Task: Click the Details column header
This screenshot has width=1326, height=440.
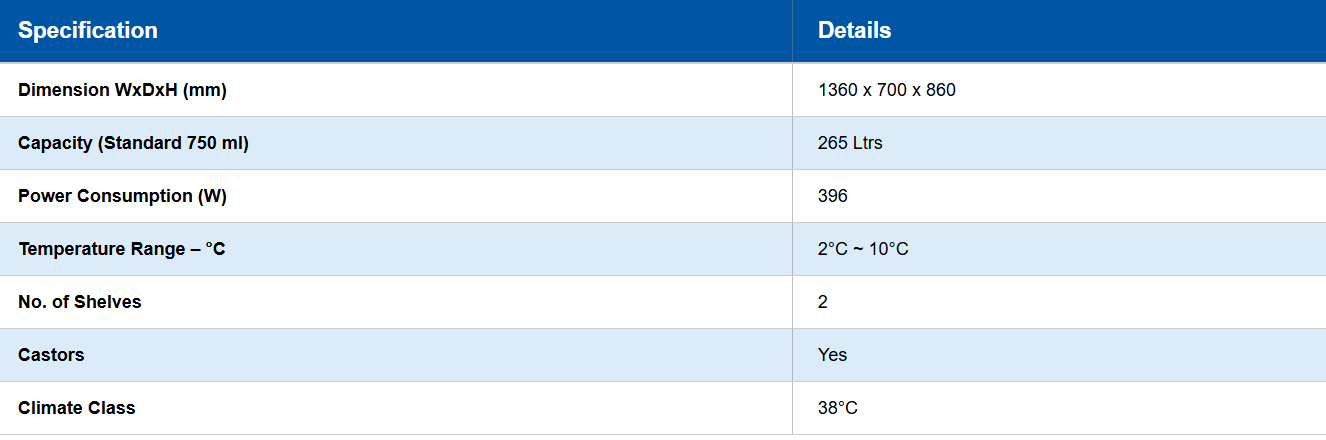Action: (854, 31)
